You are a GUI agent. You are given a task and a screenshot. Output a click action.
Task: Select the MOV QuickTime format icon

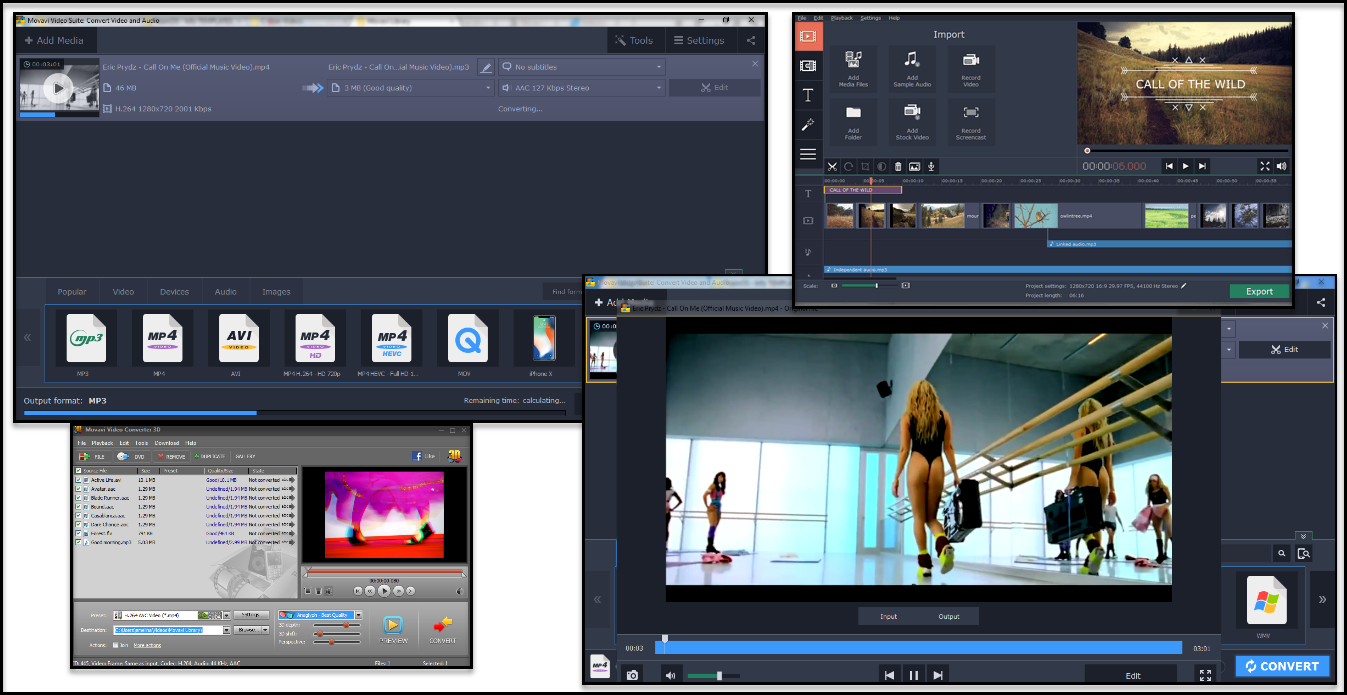tap(467, 339)
